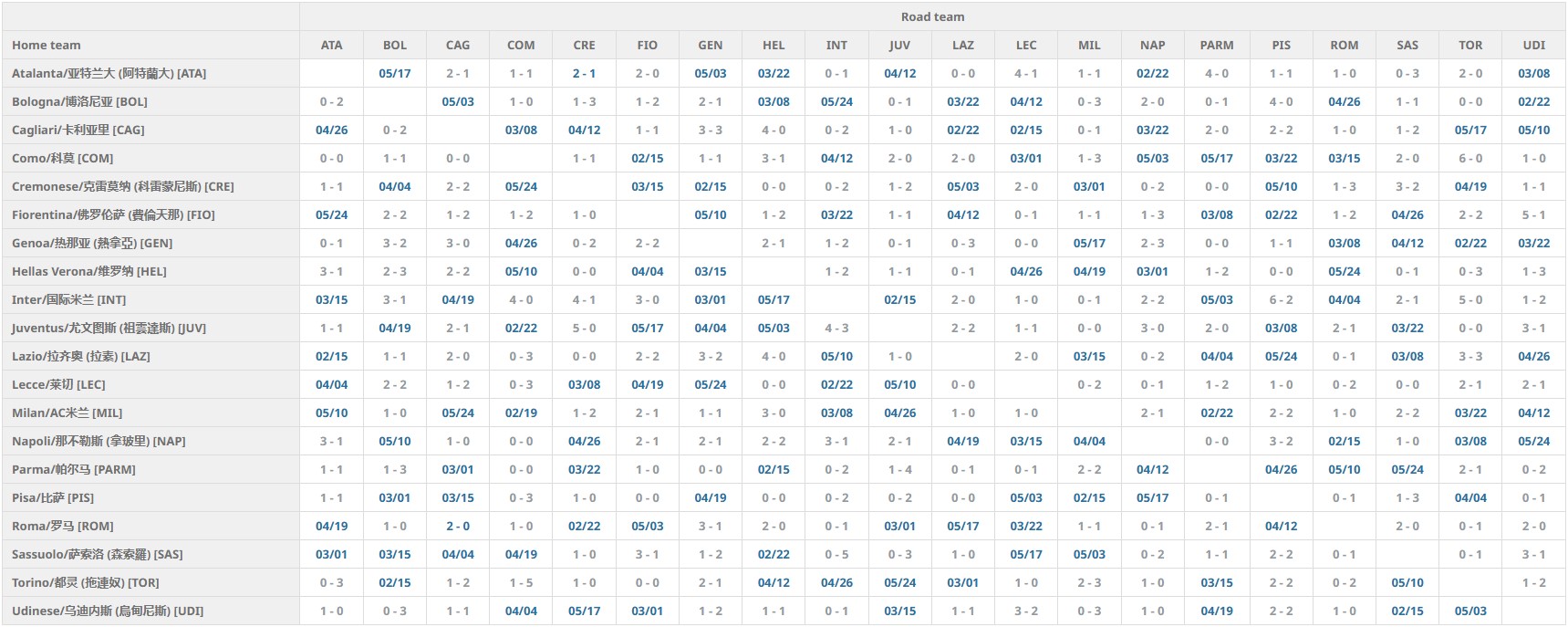Click the UDI column header
The image size is (1568, 627).
(1533, 45)
